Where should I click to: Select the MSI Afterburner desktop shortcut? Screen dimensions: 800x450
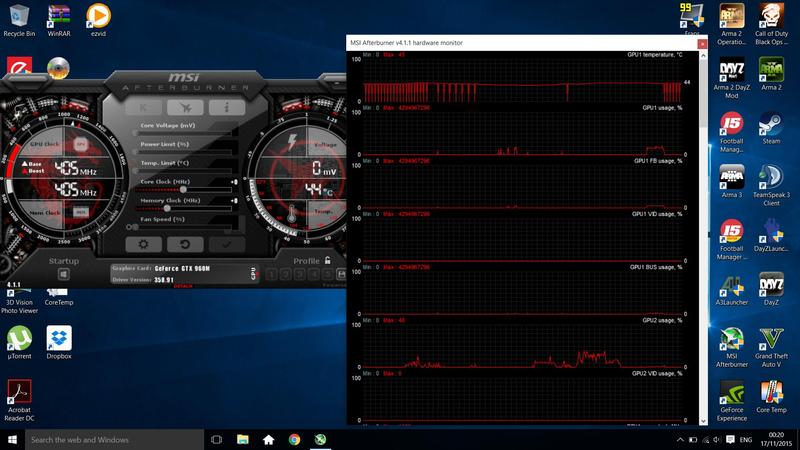point(732,347)
